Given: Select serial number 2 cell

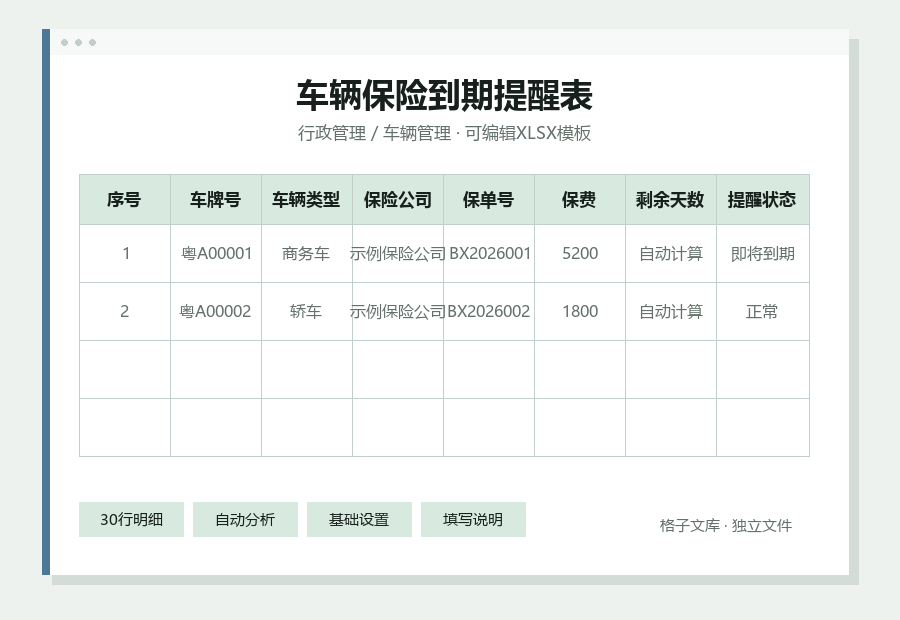Looking at the screenshot, I should point(125,311).
